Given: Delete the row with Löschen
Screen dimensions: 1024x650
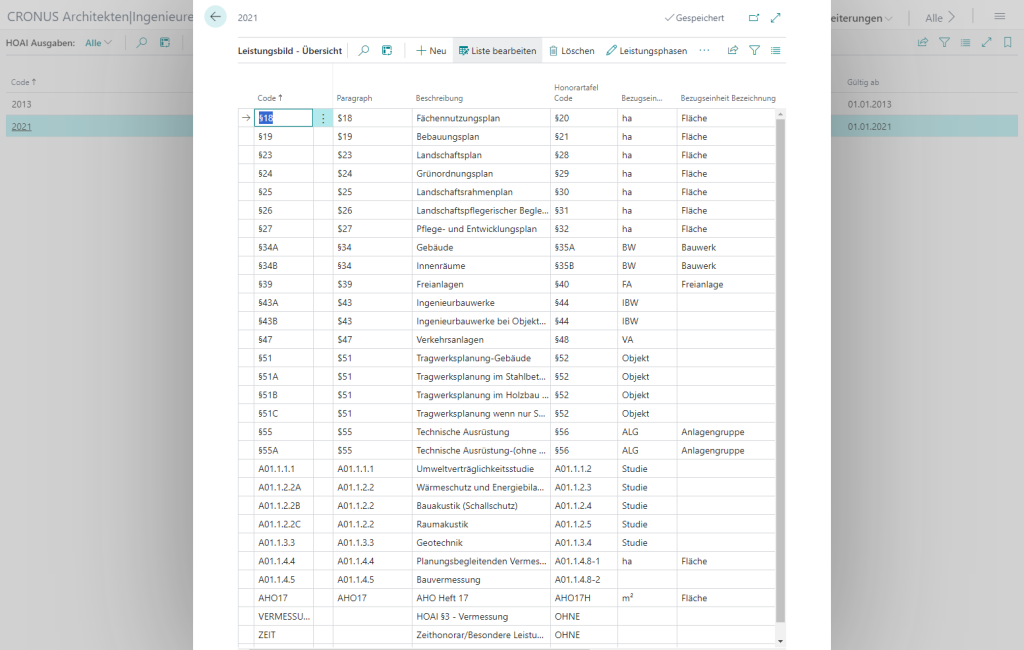Looking at the screenshot, I should (x=571, y=50).
